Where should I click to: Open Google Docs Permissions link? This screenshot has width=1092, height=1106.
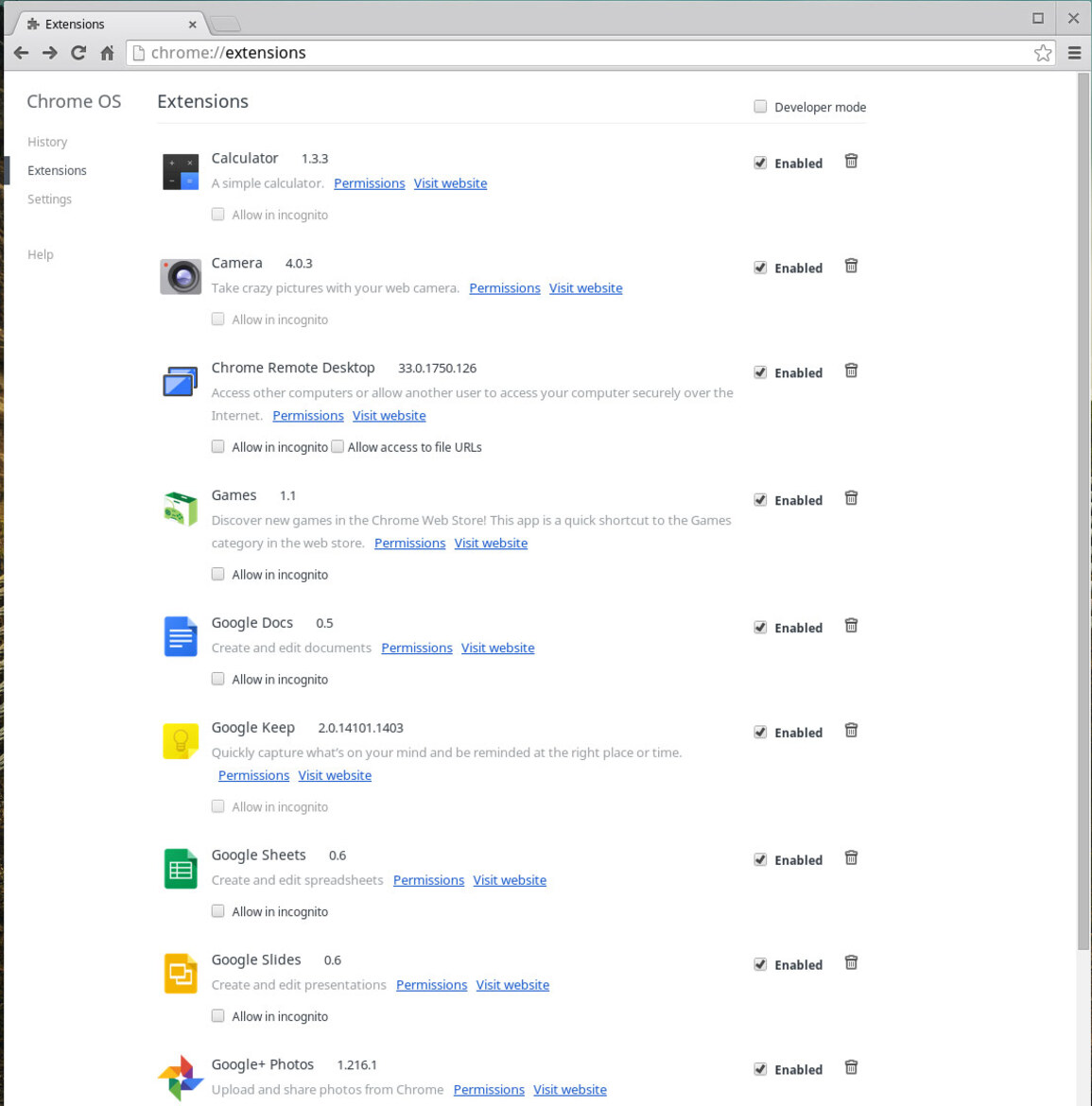(x=416, y=648)
